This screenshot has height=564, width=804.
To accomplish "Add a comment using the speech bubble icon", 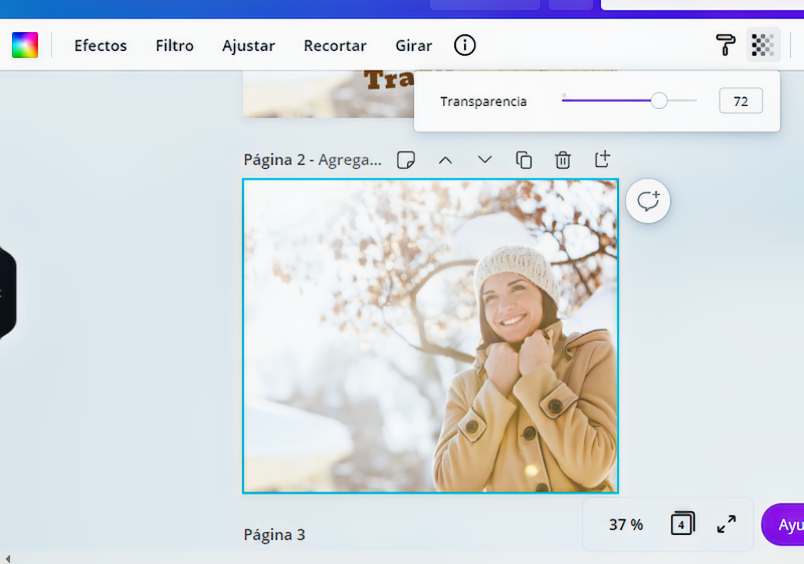I will (648, 201).
